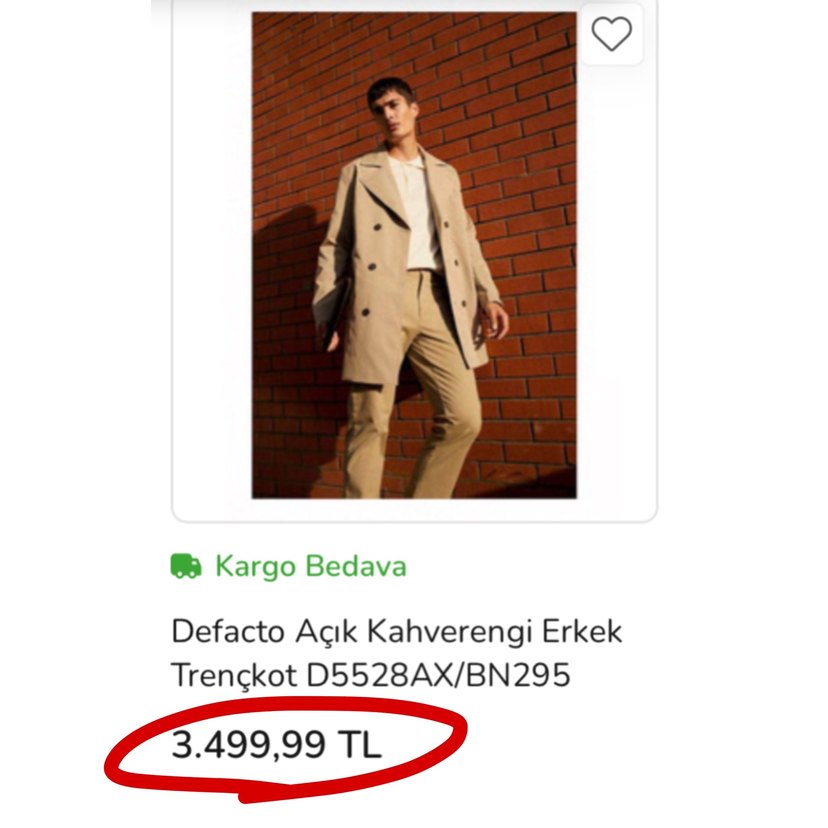Click the "TL" currency text of the price

(360, 745)
